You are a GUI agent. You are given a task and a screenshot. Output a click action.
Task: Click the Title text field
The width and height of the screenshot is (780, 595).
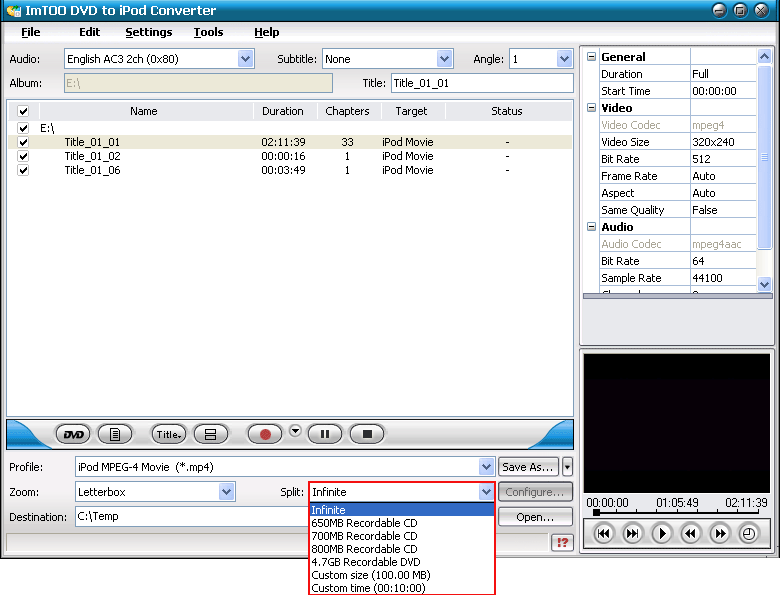(482, 83)
